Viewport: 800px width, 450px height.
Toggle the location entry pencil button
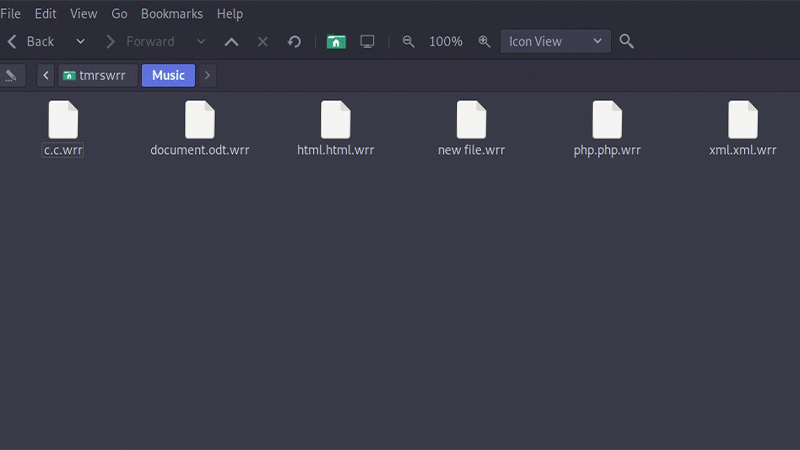11,76
